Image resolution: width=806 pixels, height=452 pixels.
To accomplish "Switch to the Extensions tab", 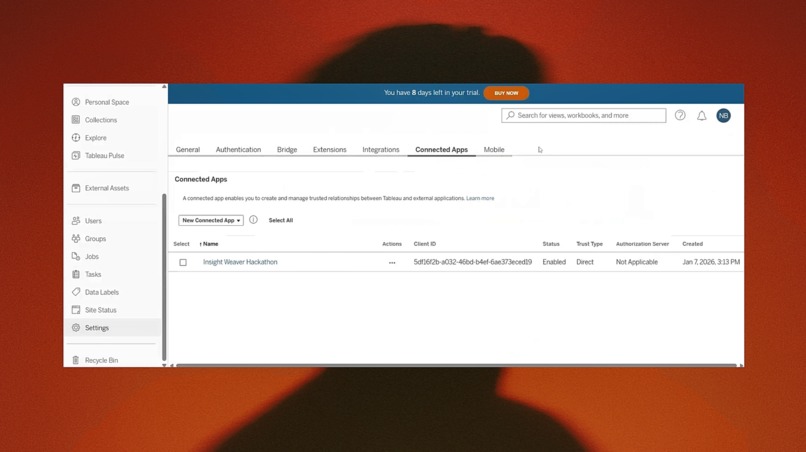I will click(x=329, y=150).
